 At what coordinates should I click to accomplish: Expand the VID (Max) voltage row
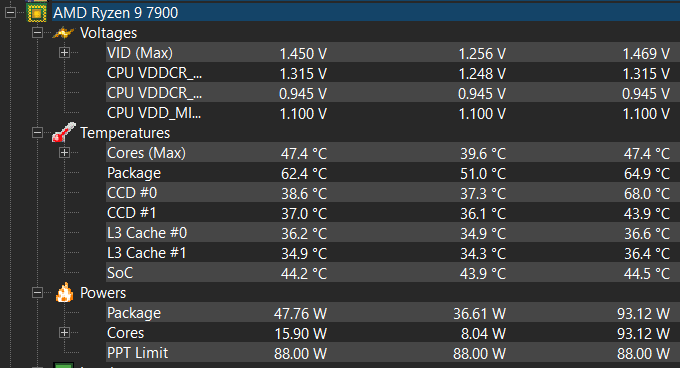64,53
